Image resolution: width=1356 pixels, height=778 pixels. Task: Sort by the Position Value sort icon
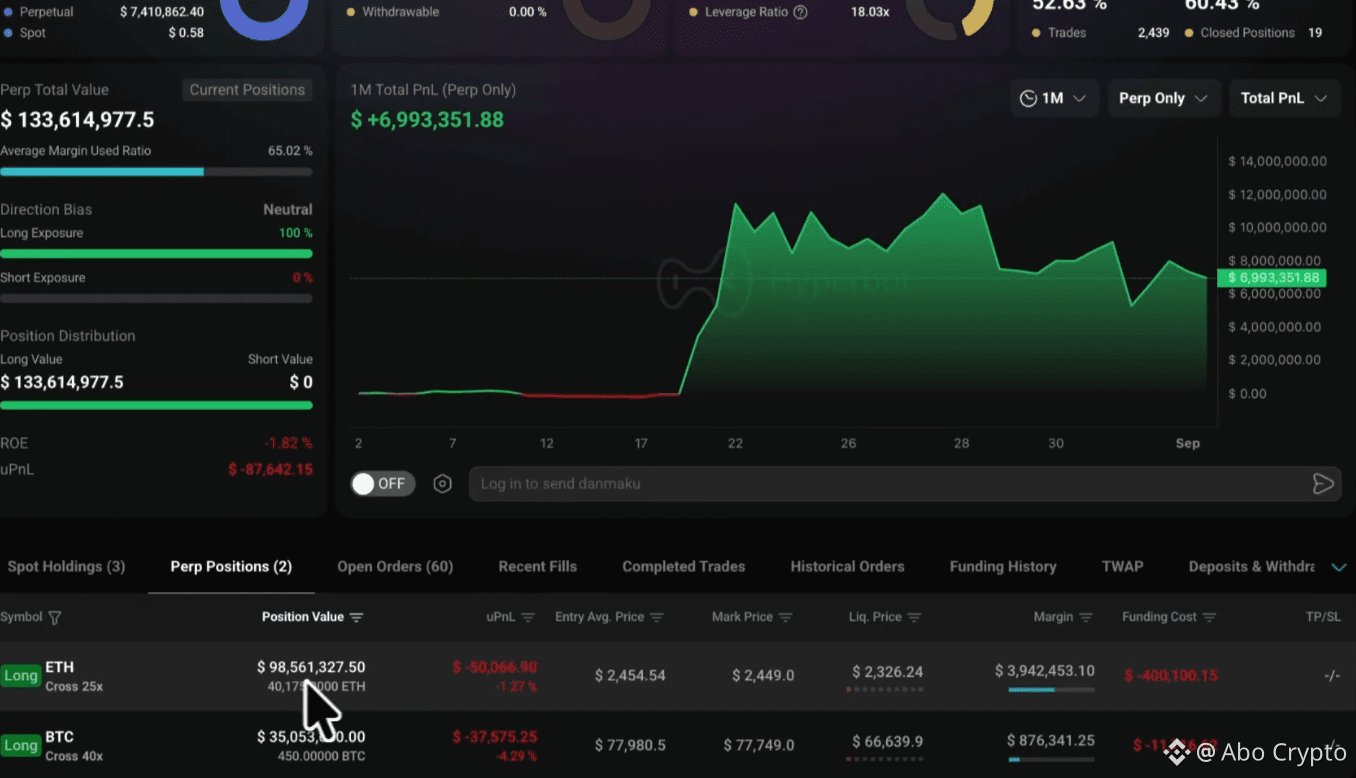click(356, 617)
